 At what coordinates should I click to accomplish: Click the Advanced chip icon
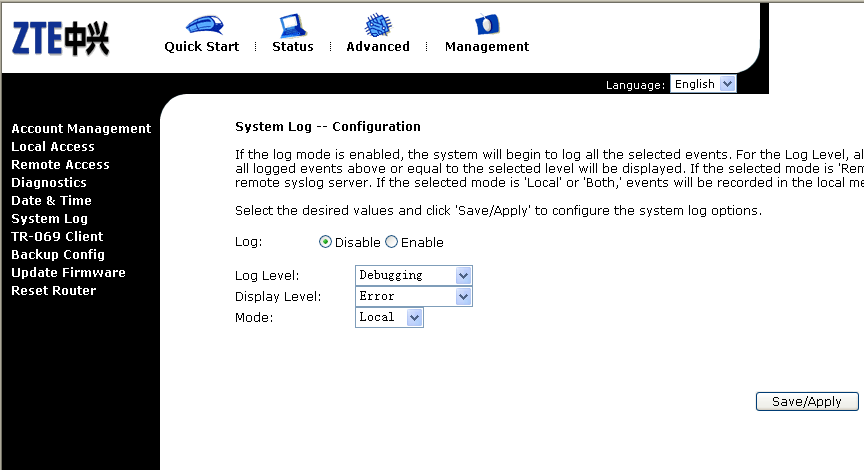378,25
